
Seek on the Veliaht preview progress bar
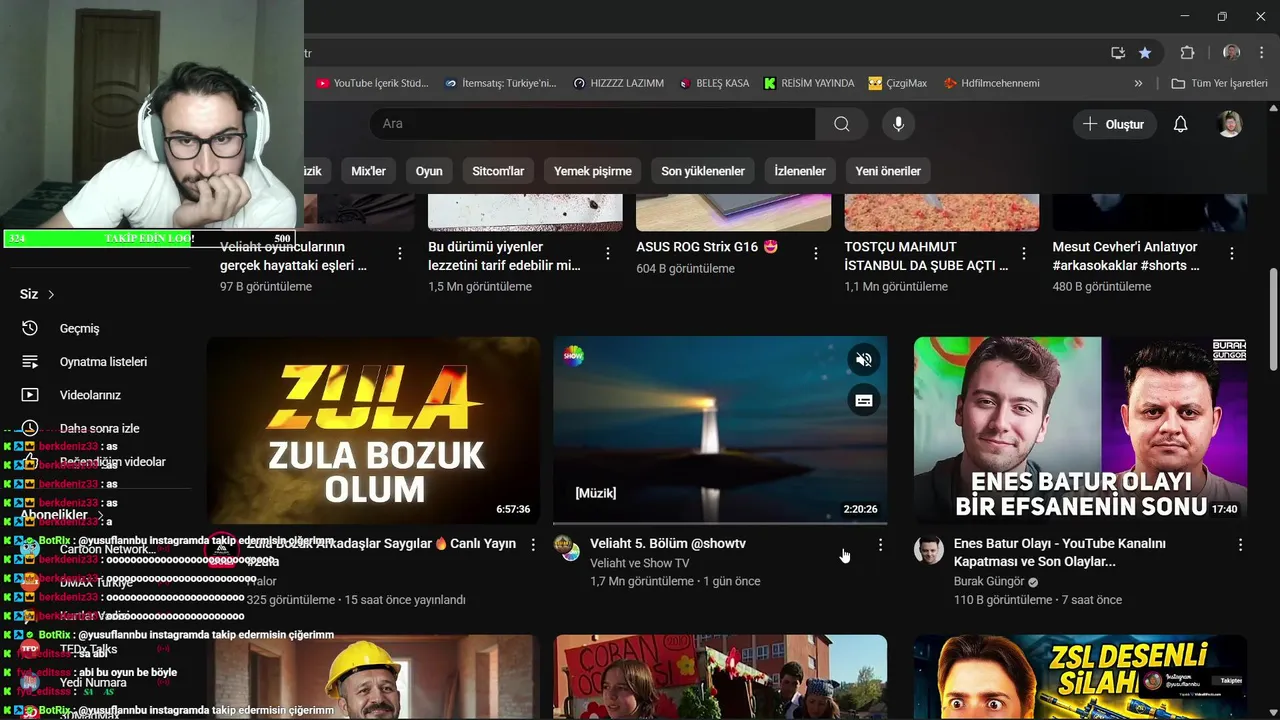click(720, 522)
